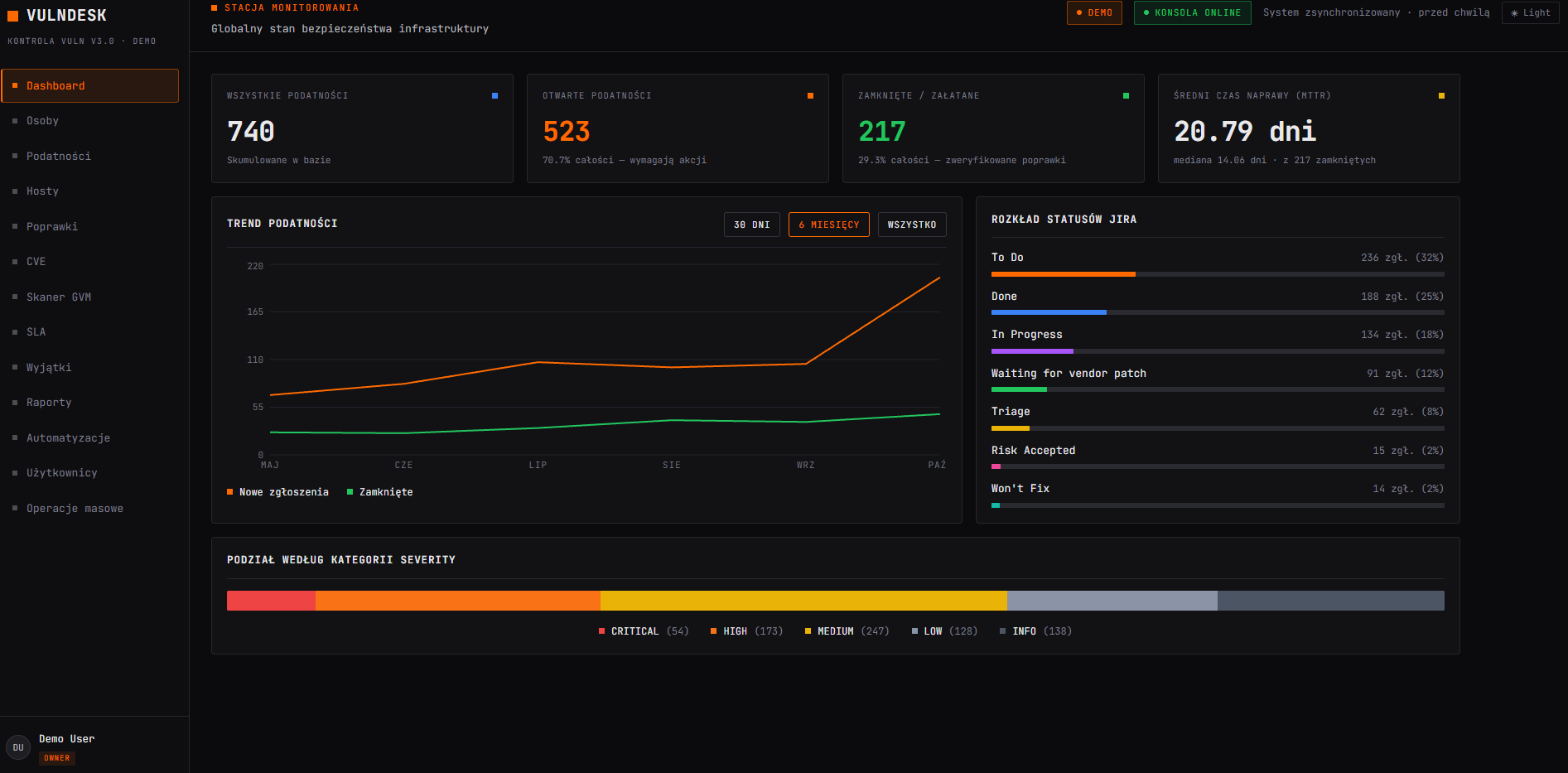Click the "Demo User" name
Screen dimensions: 1568x773
(66, 739)
